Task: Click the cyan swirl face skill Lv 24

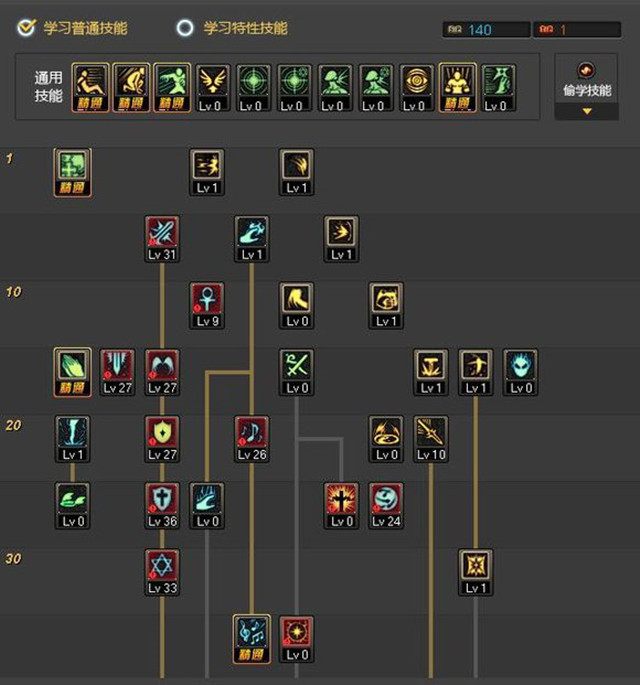Action: pos(386,505)
